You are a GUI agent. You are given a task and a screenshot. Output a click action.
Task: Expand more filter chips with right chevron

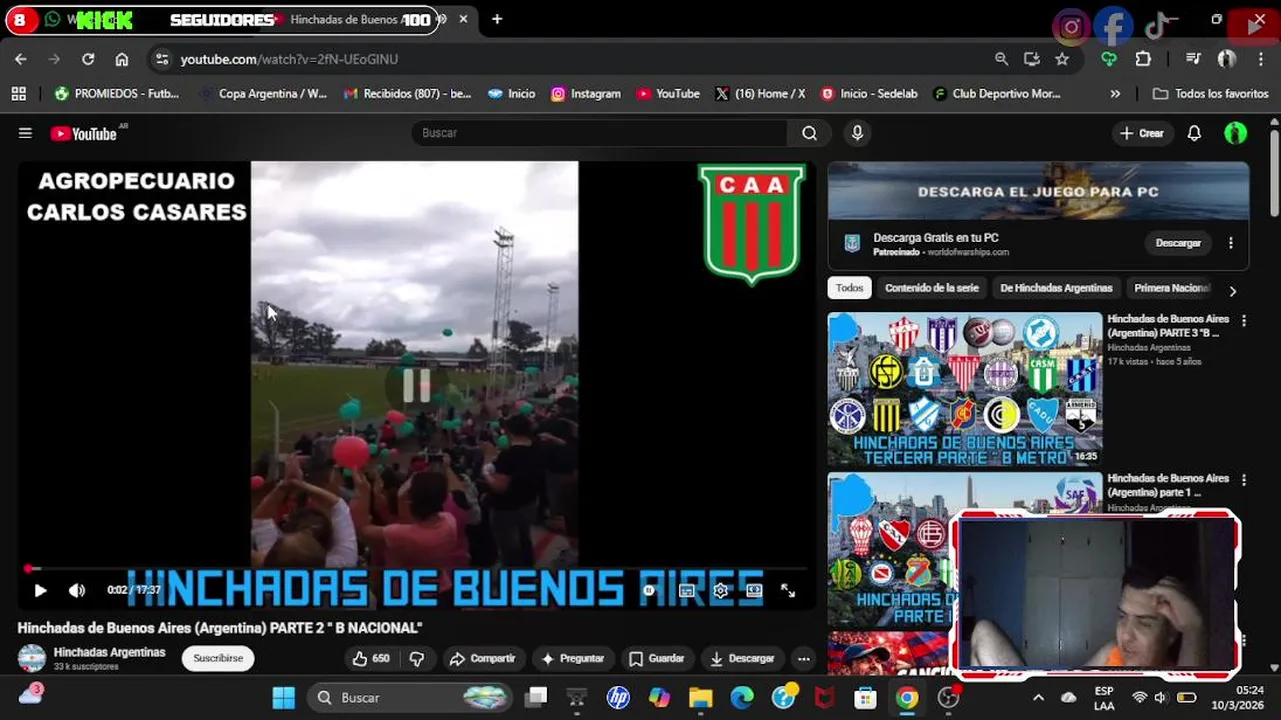tap(1232, 291)
